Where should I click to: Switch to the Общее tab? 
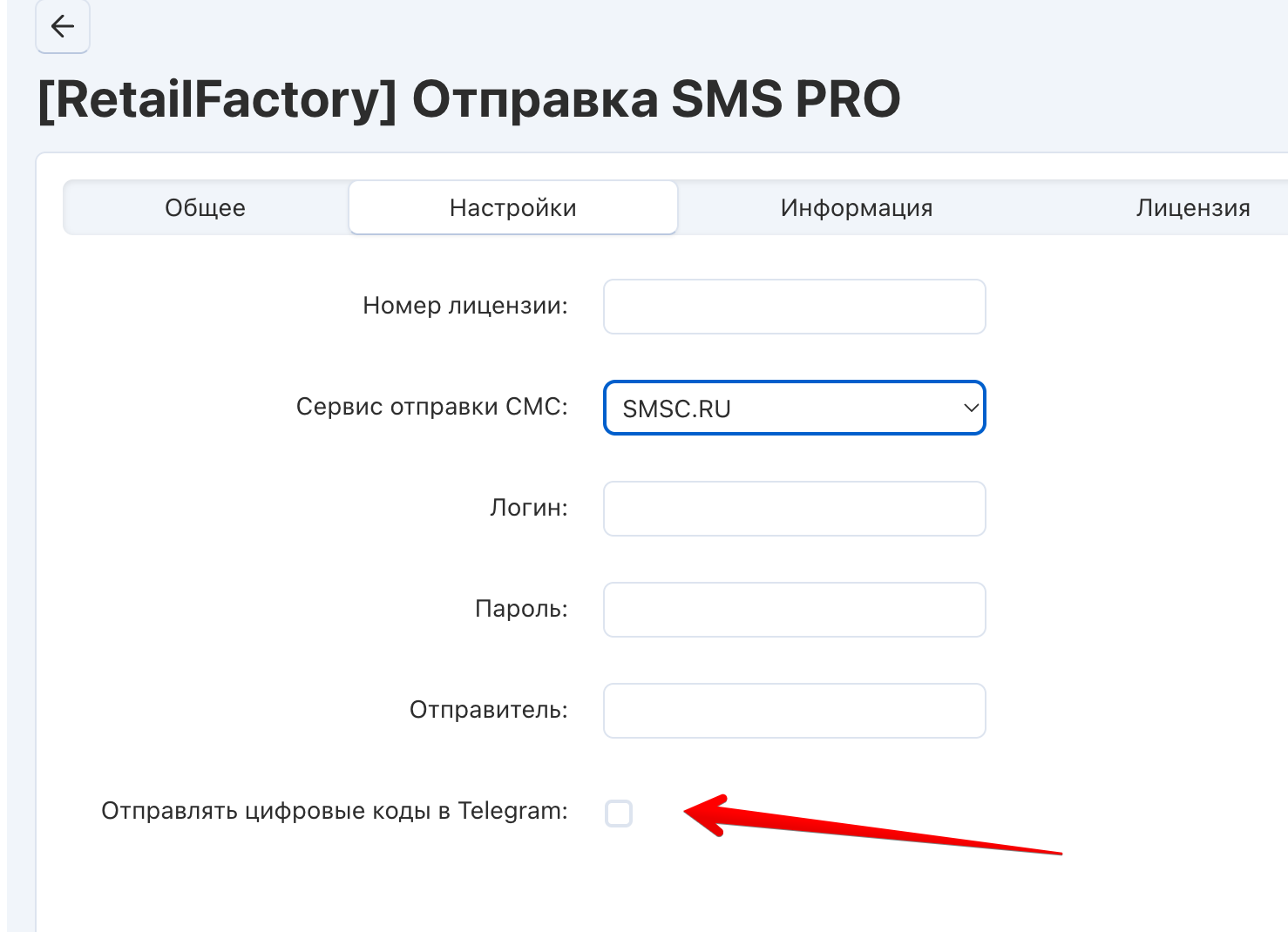pyautogui.click(x=206, y=208)
